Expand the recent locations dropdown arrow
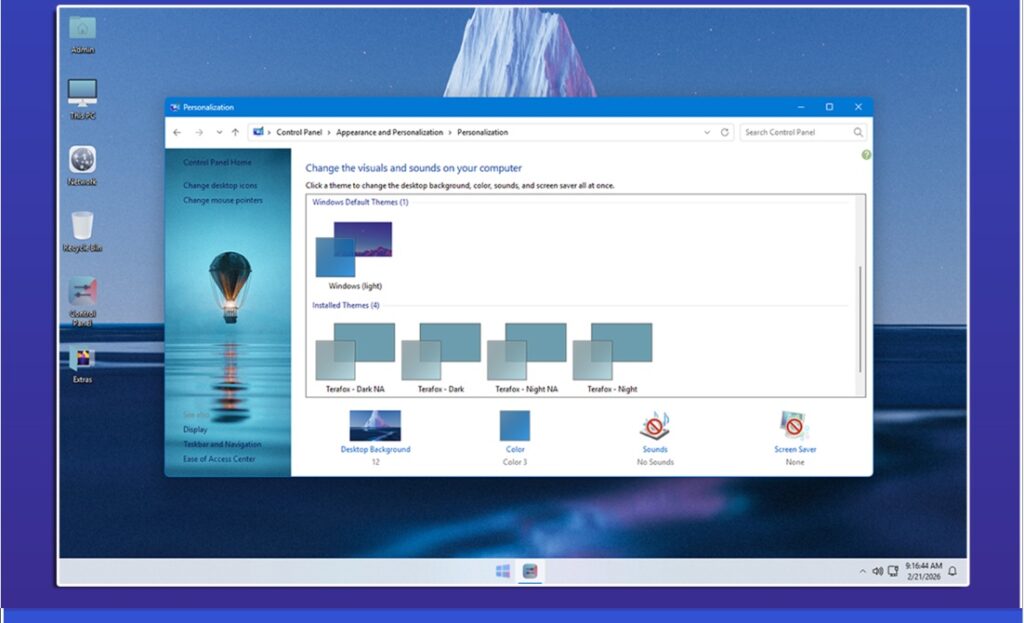This screenshot has height=623, width=1024. 218,132
